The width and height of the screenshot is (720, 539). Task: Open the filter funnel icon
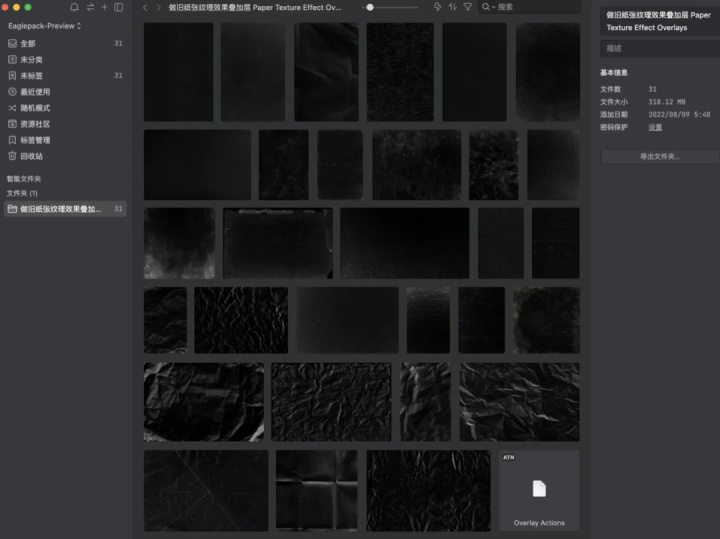467,7
